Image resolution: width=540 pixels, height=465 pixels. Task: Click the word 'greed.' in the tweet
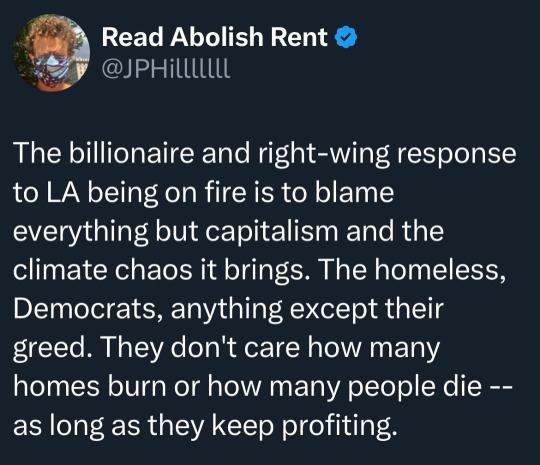[51, 349]
